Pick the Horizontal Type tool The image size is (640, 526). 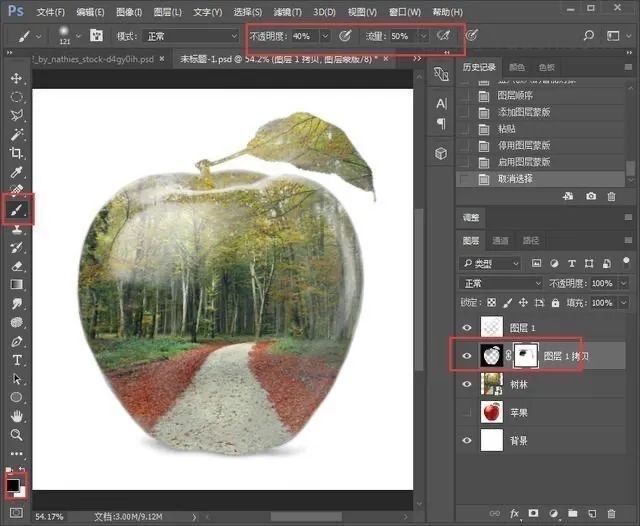tap(17, 360)
